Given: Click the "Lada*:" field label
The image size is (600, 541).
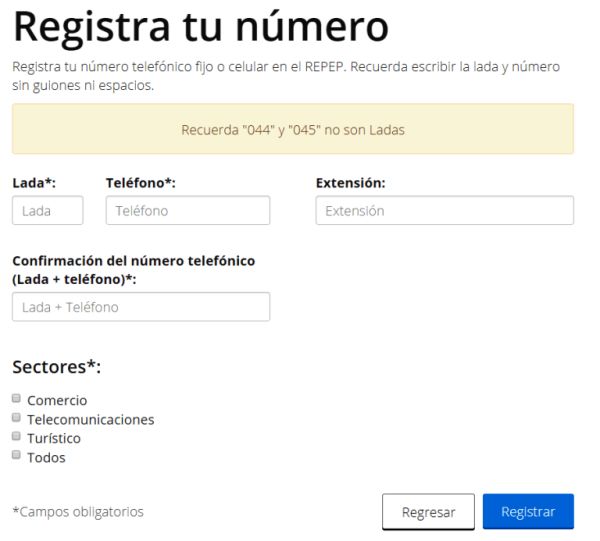Looking at the screenshot, I should pyautogui.click(x=32, y=183).
